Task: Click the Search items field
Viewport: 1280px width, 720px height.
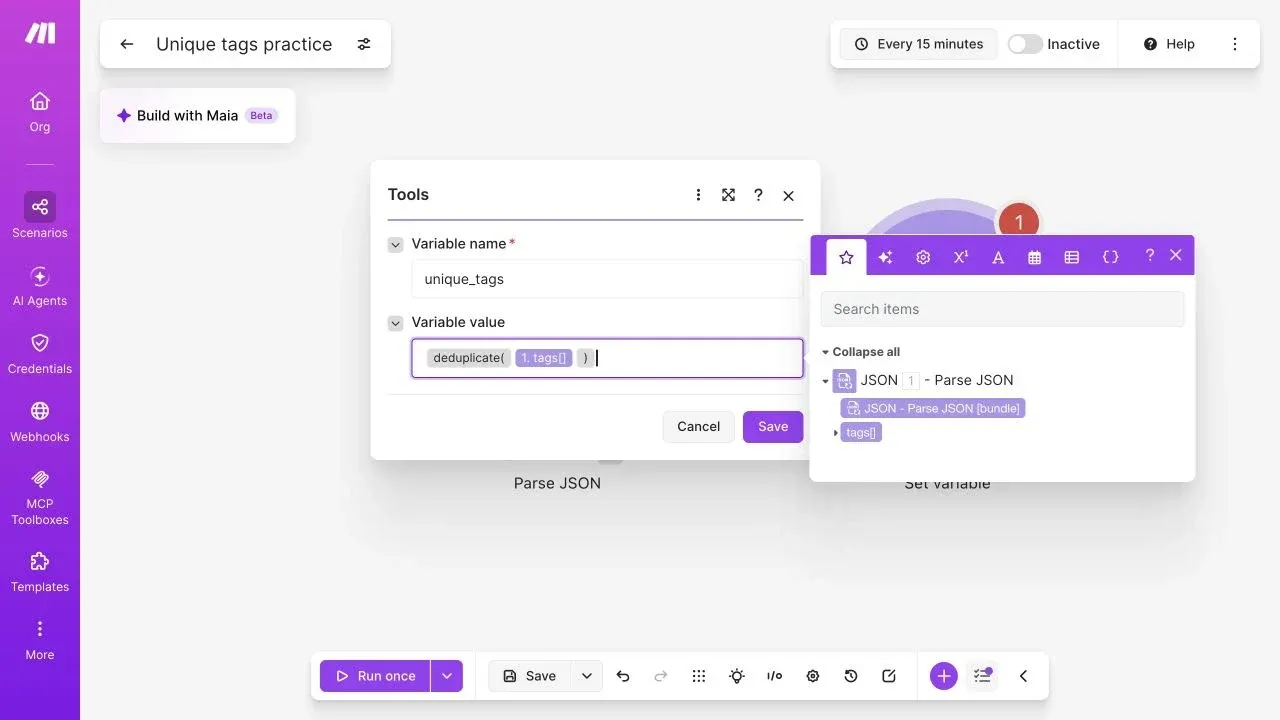Action: click(1002, 309)
